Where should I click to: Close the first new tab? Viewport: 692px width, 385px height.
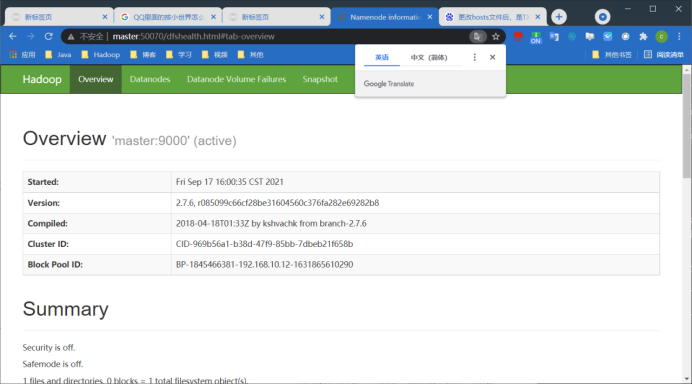click(x=105, y=17)
